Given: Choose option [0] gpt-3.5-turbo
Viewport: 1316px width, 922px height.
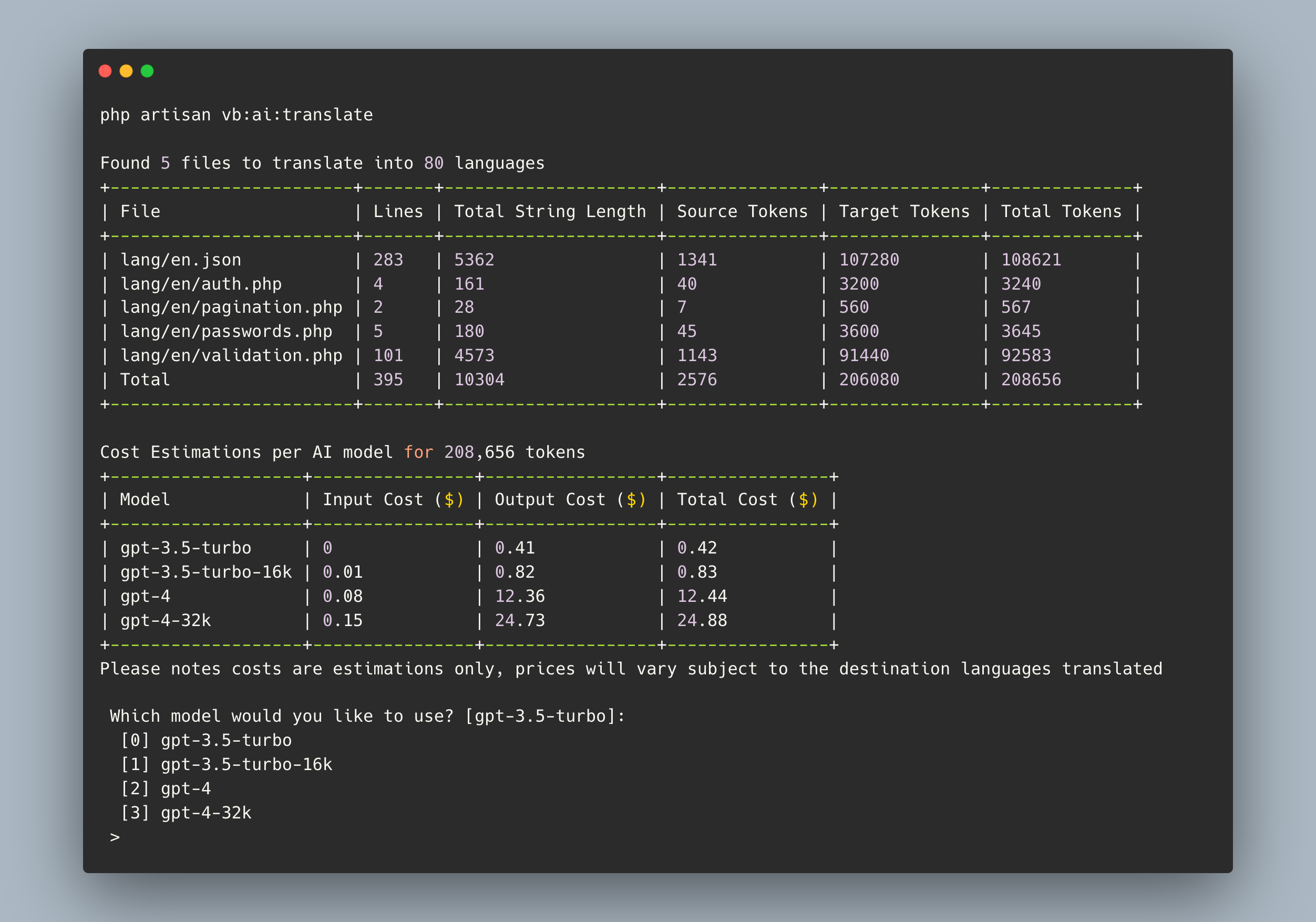Looking at the screenshot, I should click(206, 741).
